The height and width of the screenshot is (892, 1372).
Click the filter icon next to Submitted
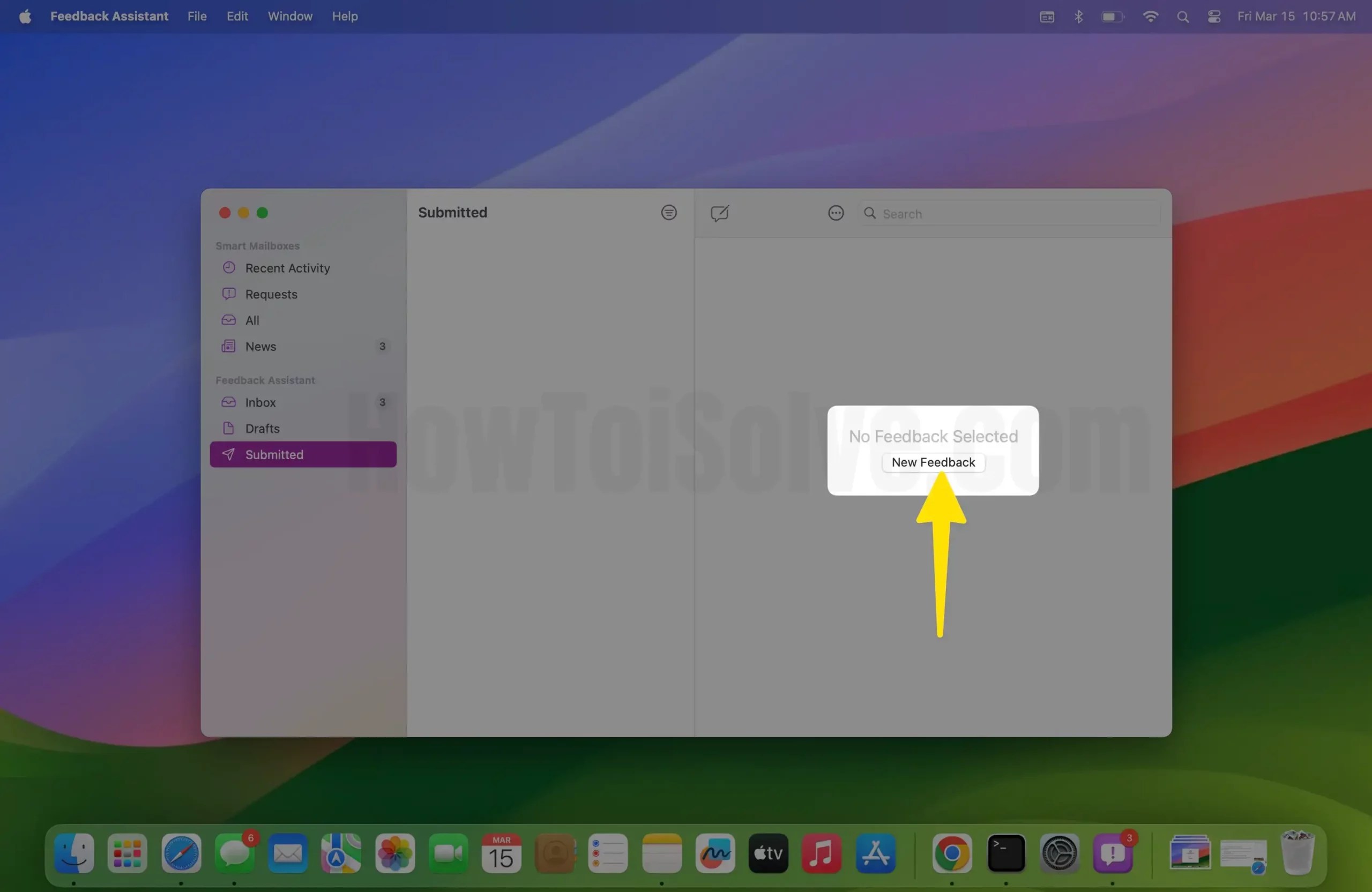(x=668, y=213)
